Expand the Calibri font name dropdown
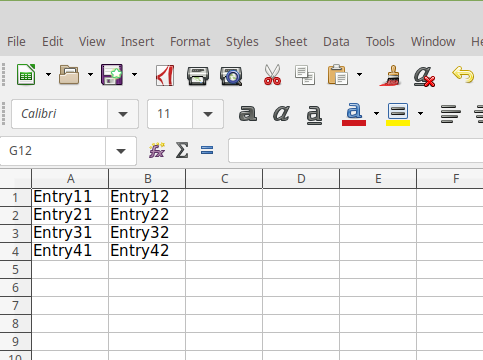This screenshot has width=483, height=360. (x=123, y=114)
